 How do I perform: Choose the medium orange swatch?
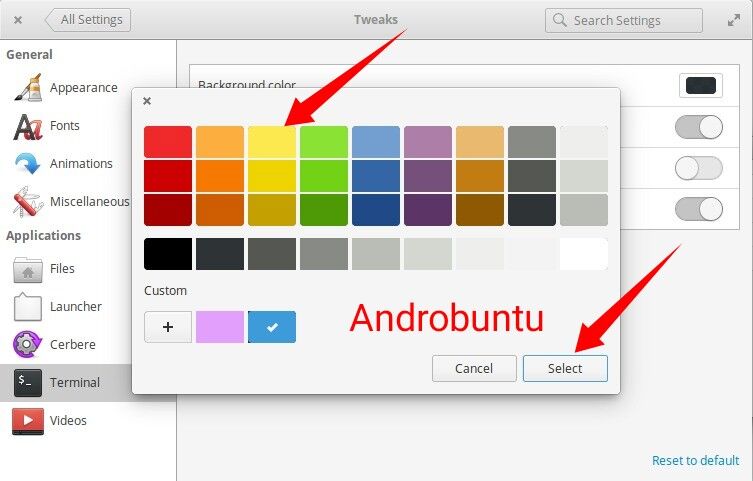[x=220, y=176]
